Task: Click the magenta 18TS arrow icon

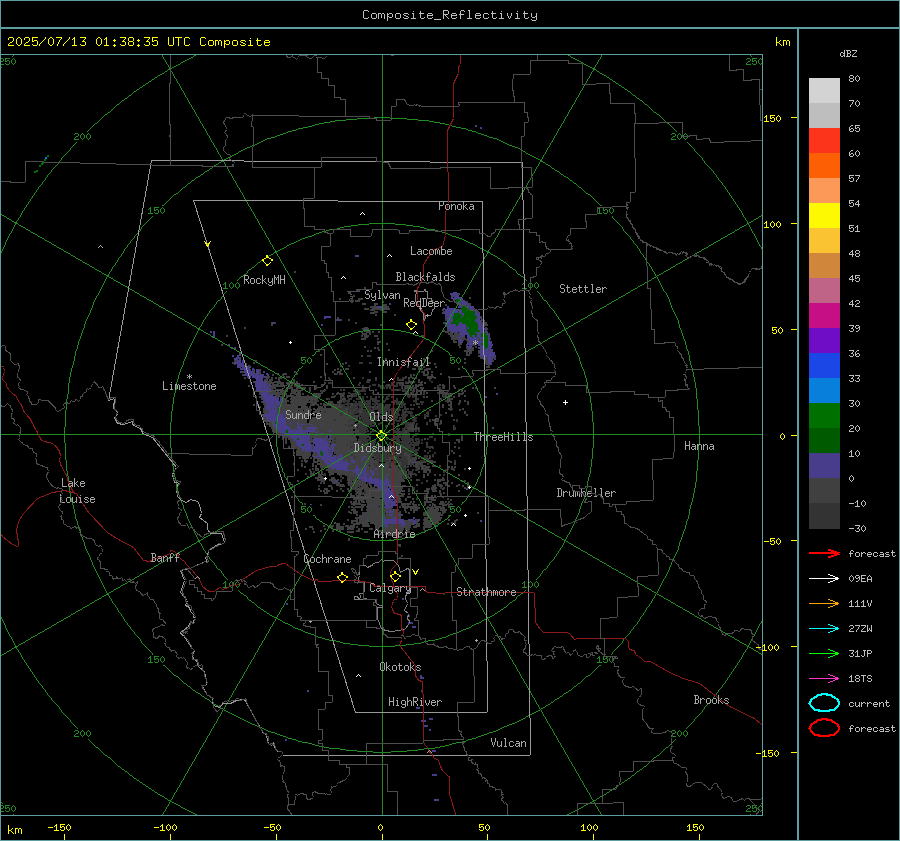Action: click(824, 679)
